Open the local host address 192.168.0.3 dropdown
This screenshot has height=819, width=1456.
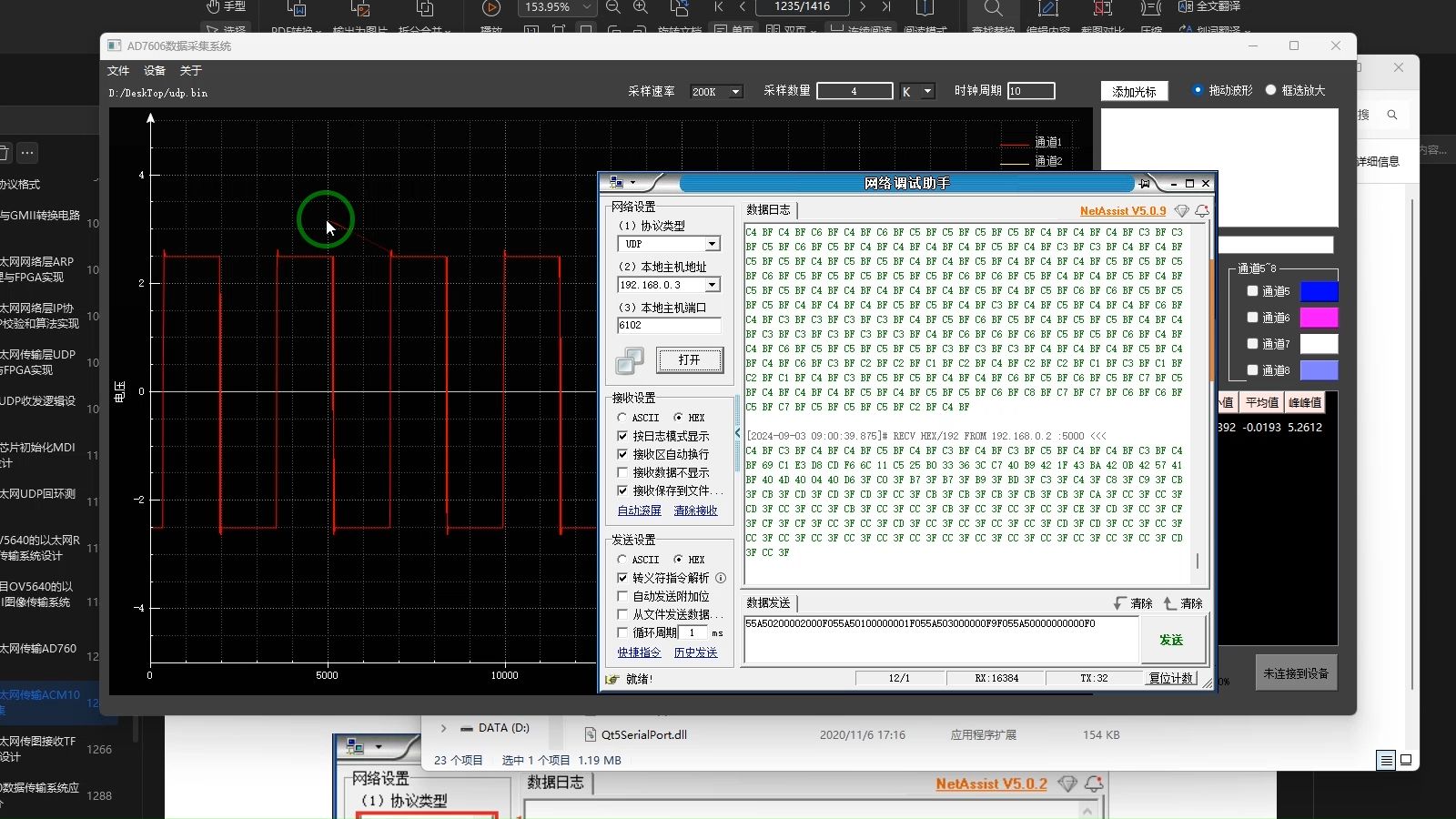[x=713, y=285]
